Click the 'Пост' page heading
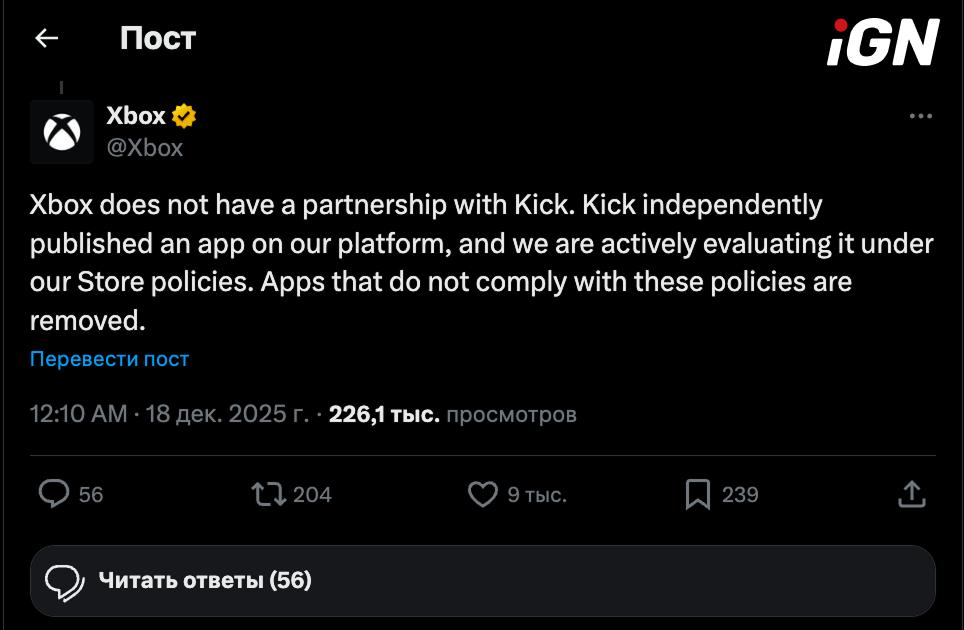The height and width of the screenshot is (630, 964). pos(158,39)
